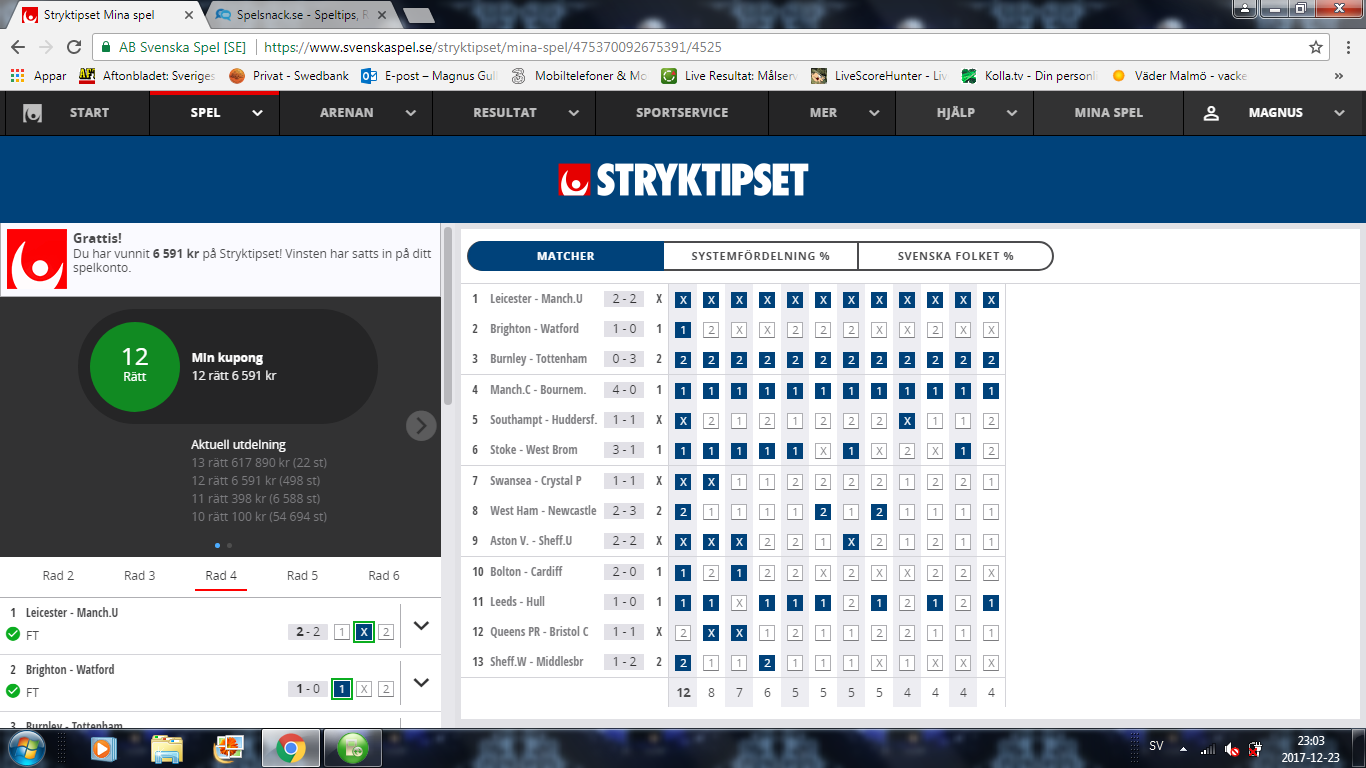Open E-post Magnus bookmark

429,75
